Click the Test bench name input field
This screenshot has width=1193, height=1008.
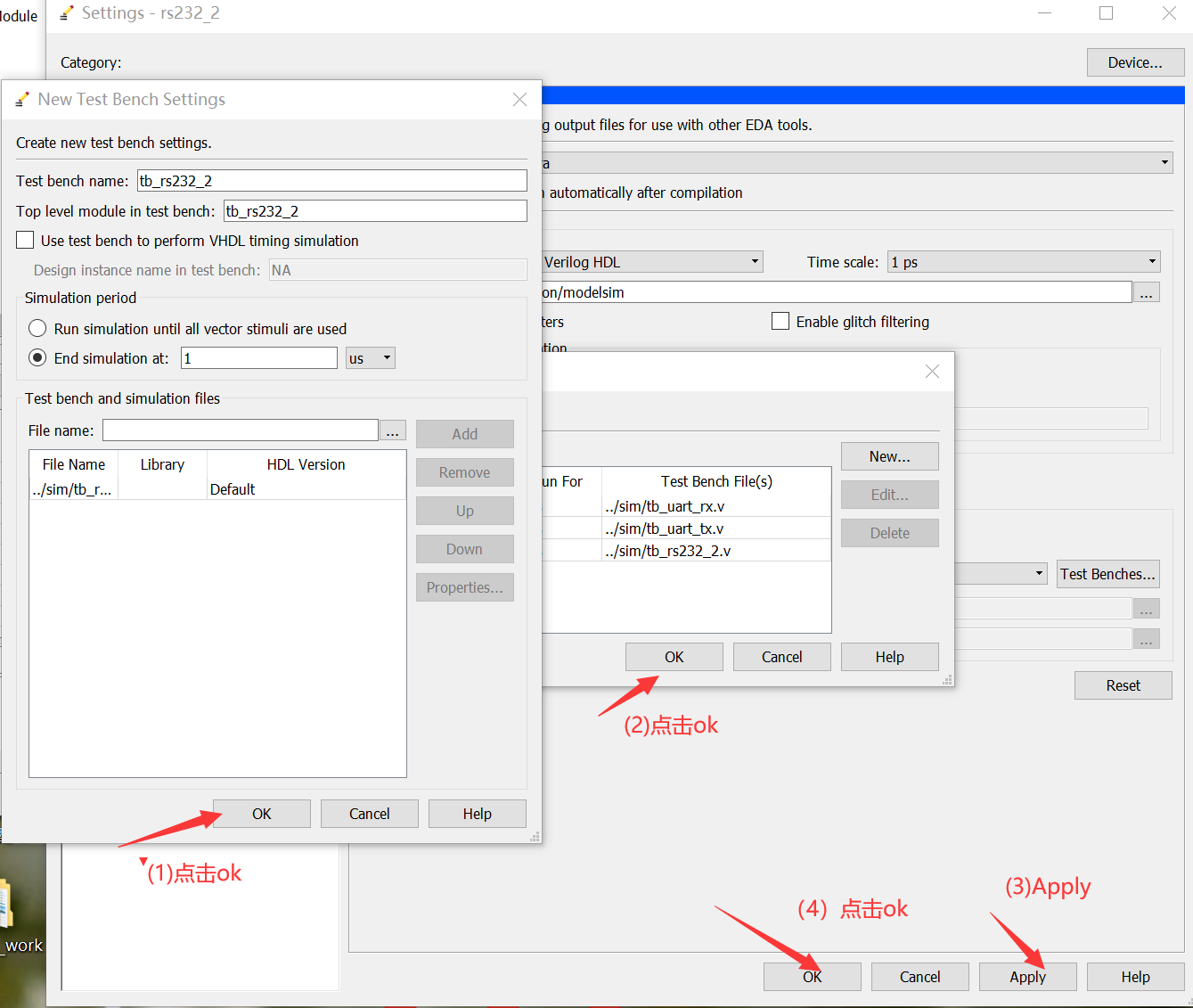pyautogui.click(x=331, y=180)
